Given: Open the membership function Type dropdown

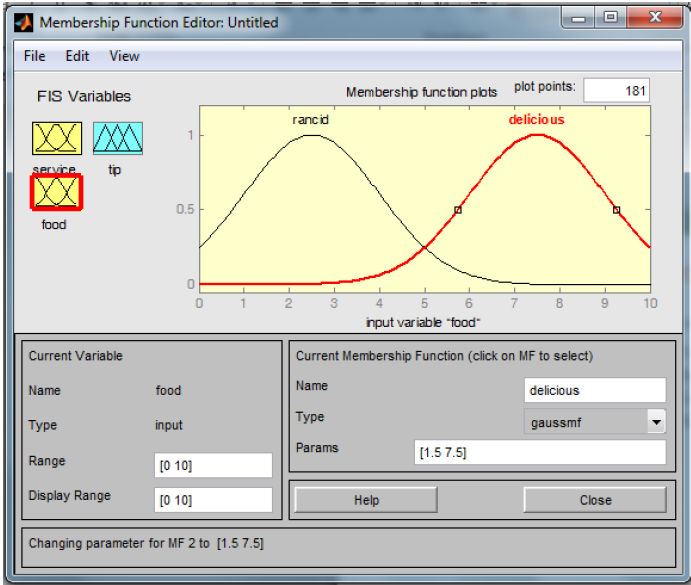Looking at the screenshot, I should click(x=595, y=422).
